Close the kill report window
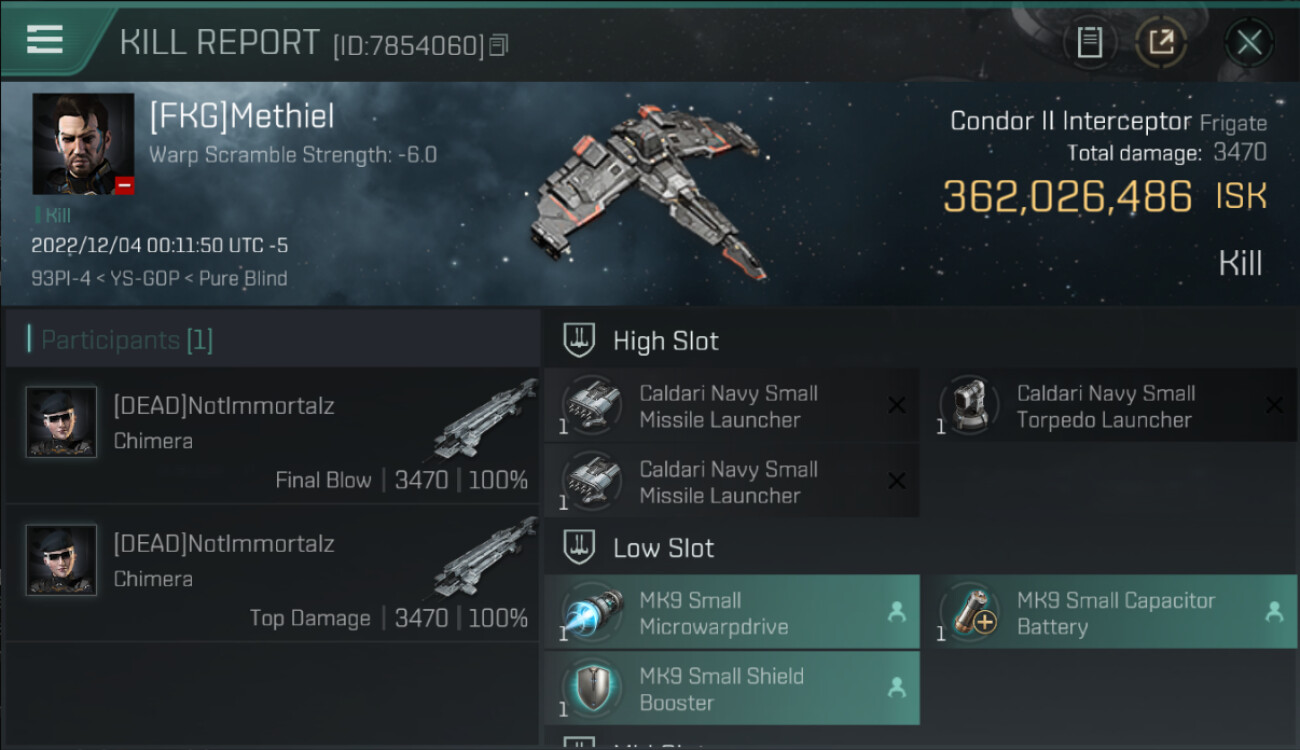 (x=1249, y=42)
